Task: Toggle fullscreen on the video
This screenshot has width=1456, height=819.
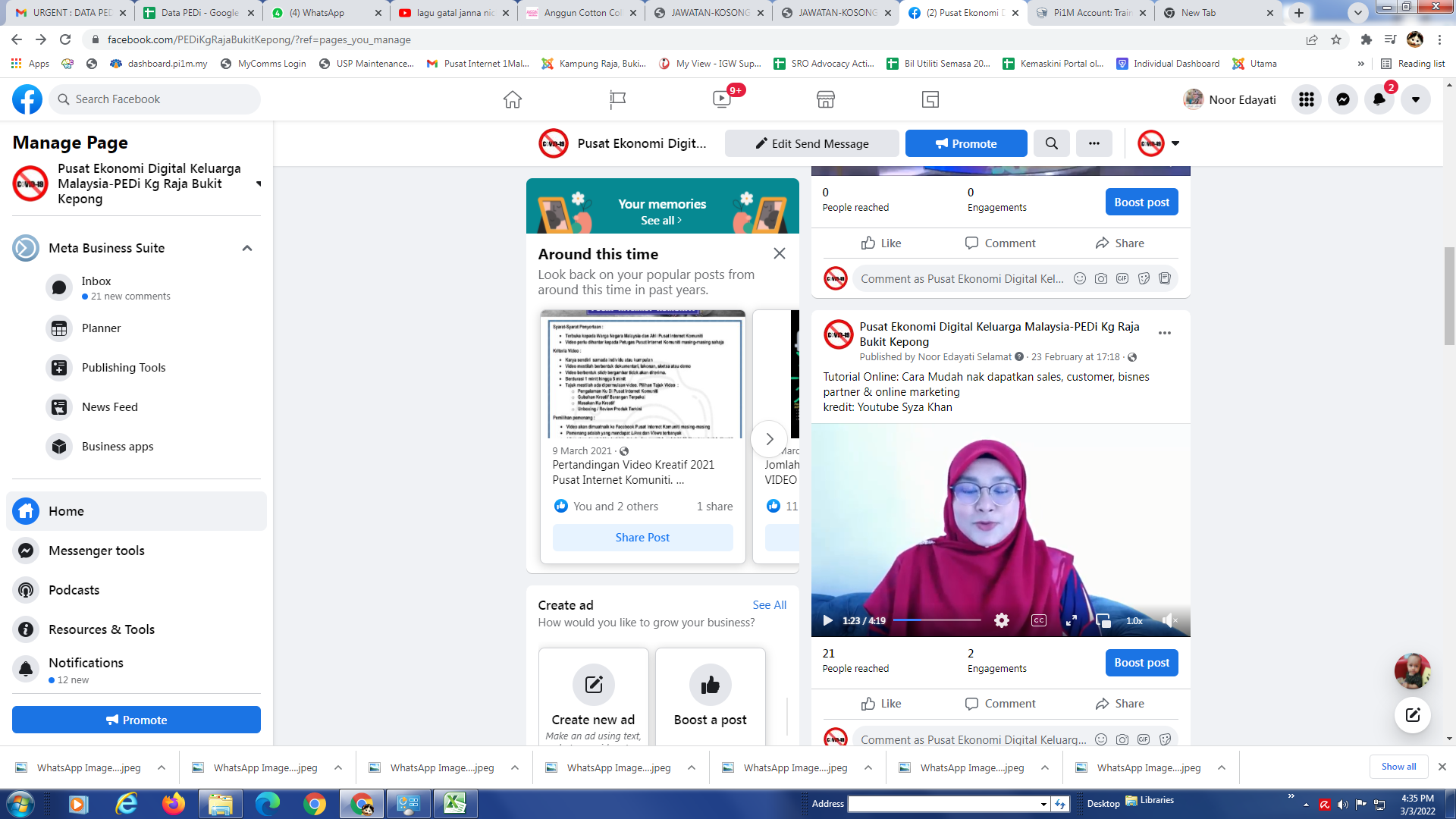Action: 1071,620
